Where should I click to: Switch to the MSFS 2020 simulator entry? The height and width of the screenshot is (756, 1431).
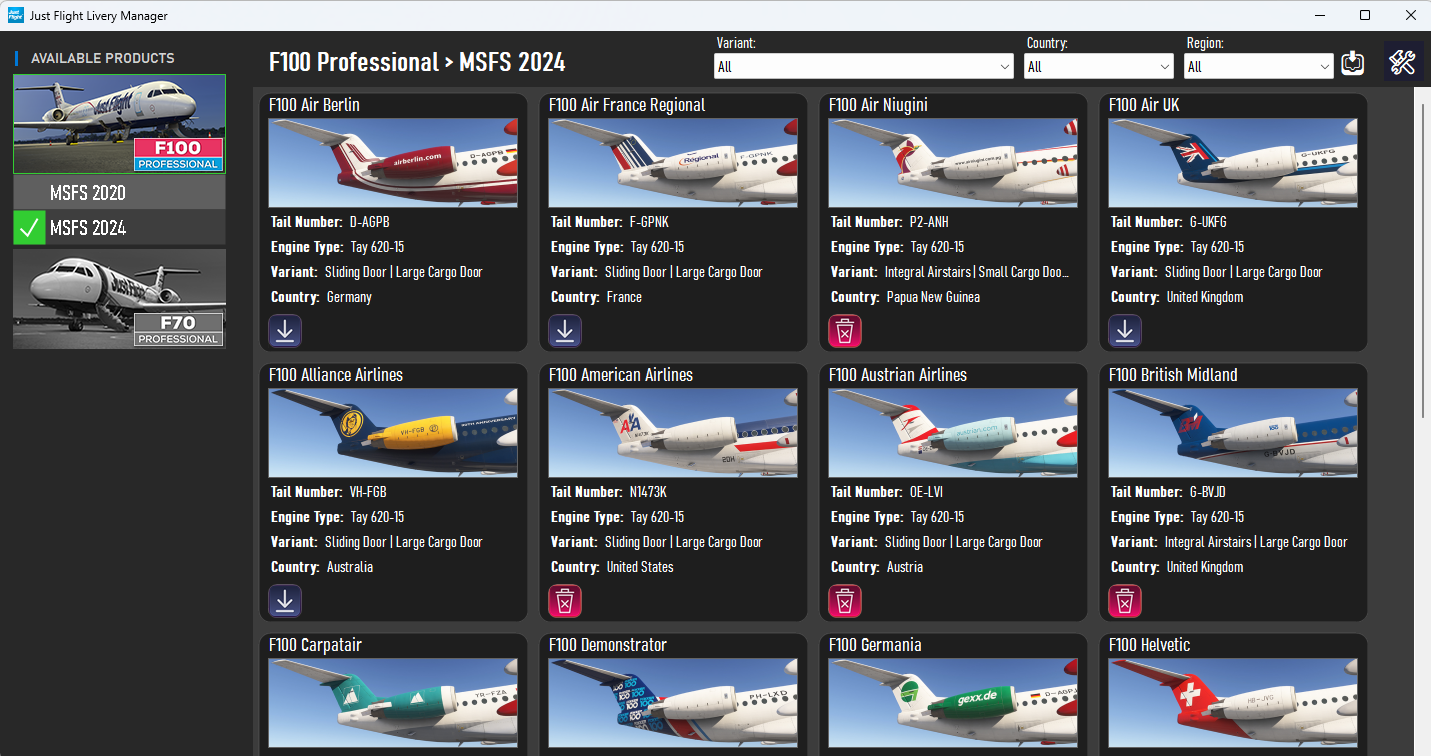point(119,193)
